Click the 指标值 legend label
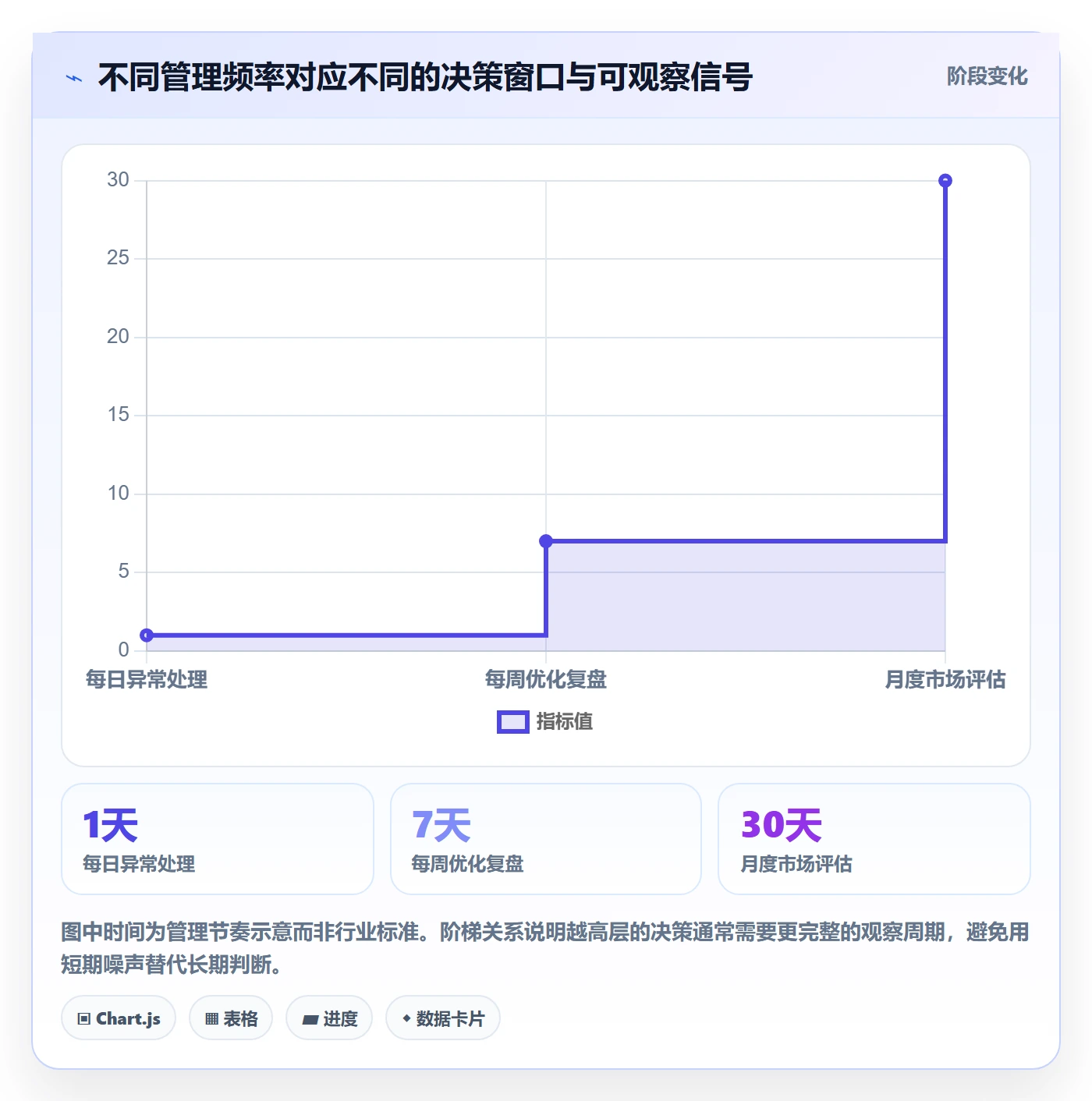1092x1101 pixels. (565, 722)
